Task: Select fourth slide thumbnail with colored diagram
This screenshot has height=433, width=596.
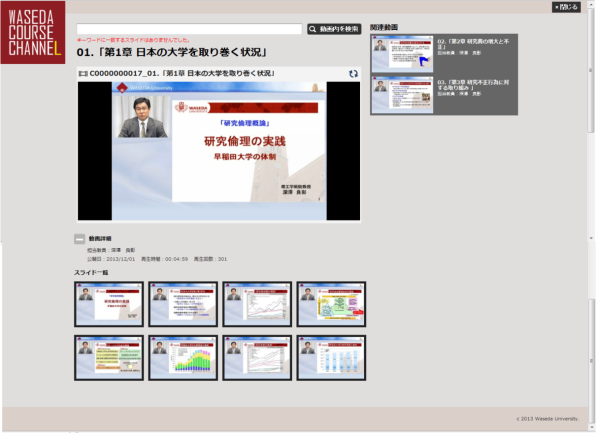Action: (x=331, y=304)
